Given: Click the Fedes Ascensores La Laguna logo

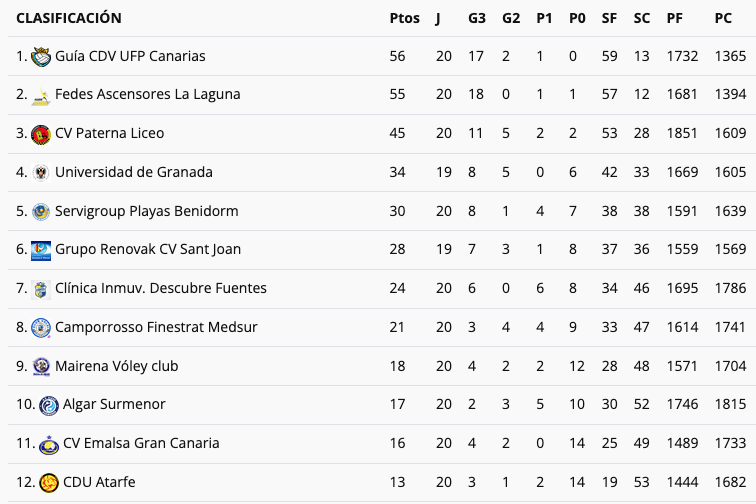Looking at the screenshot, I should pos(41,95).
